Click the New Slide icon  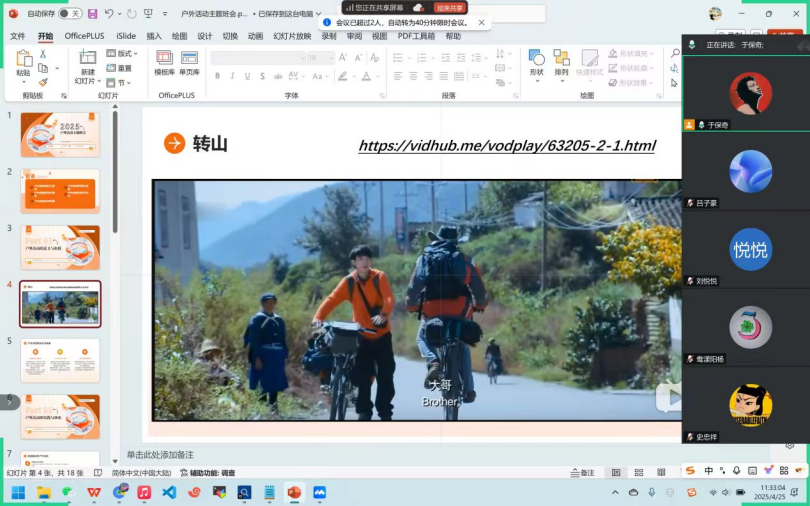coord(88,62)
